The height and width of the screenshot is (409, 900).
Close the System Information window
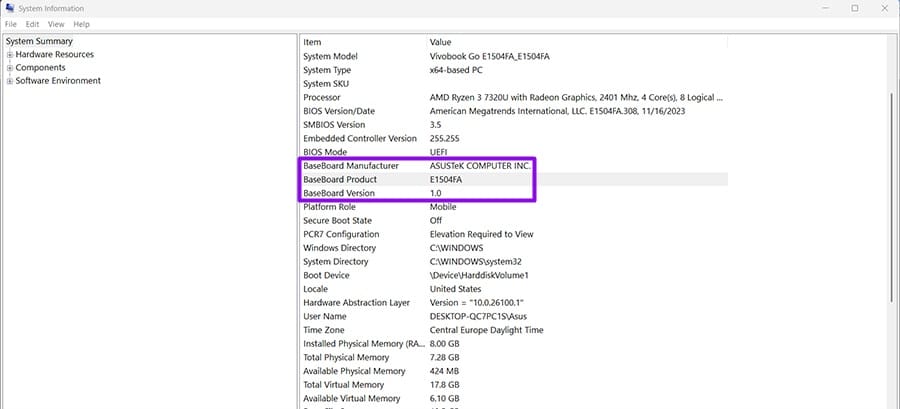(x=885, y=8)
